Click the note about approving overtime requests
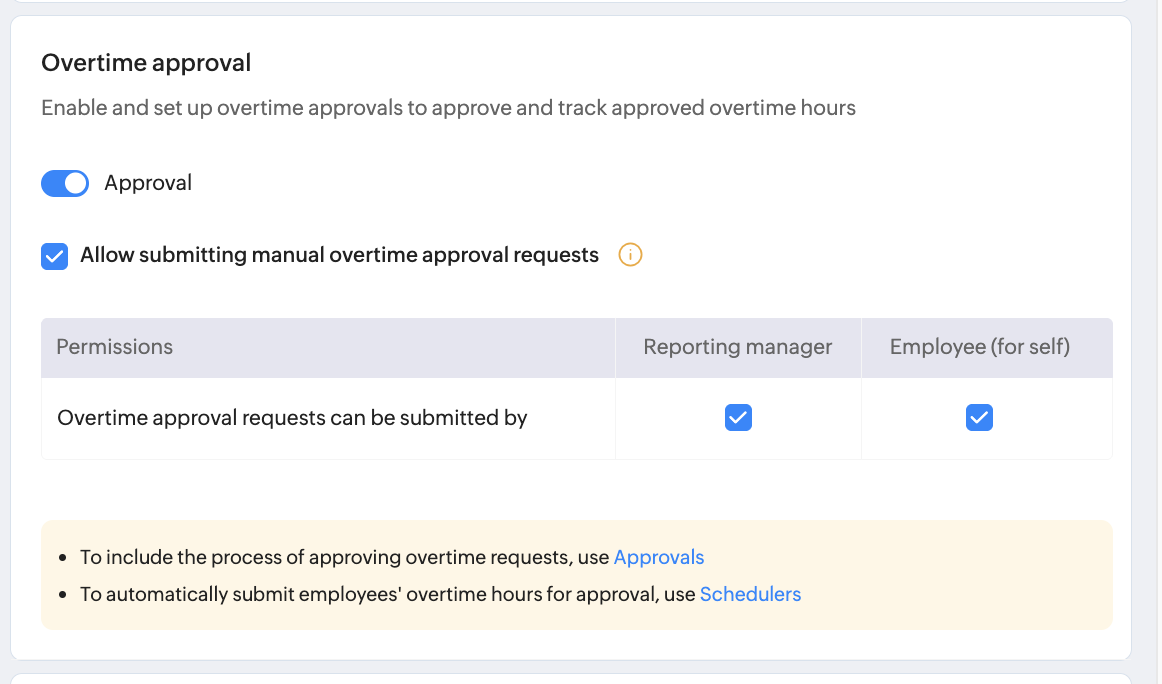This screenshot has height=684, width=1162. pyautogui.click(x=345, y=558)
